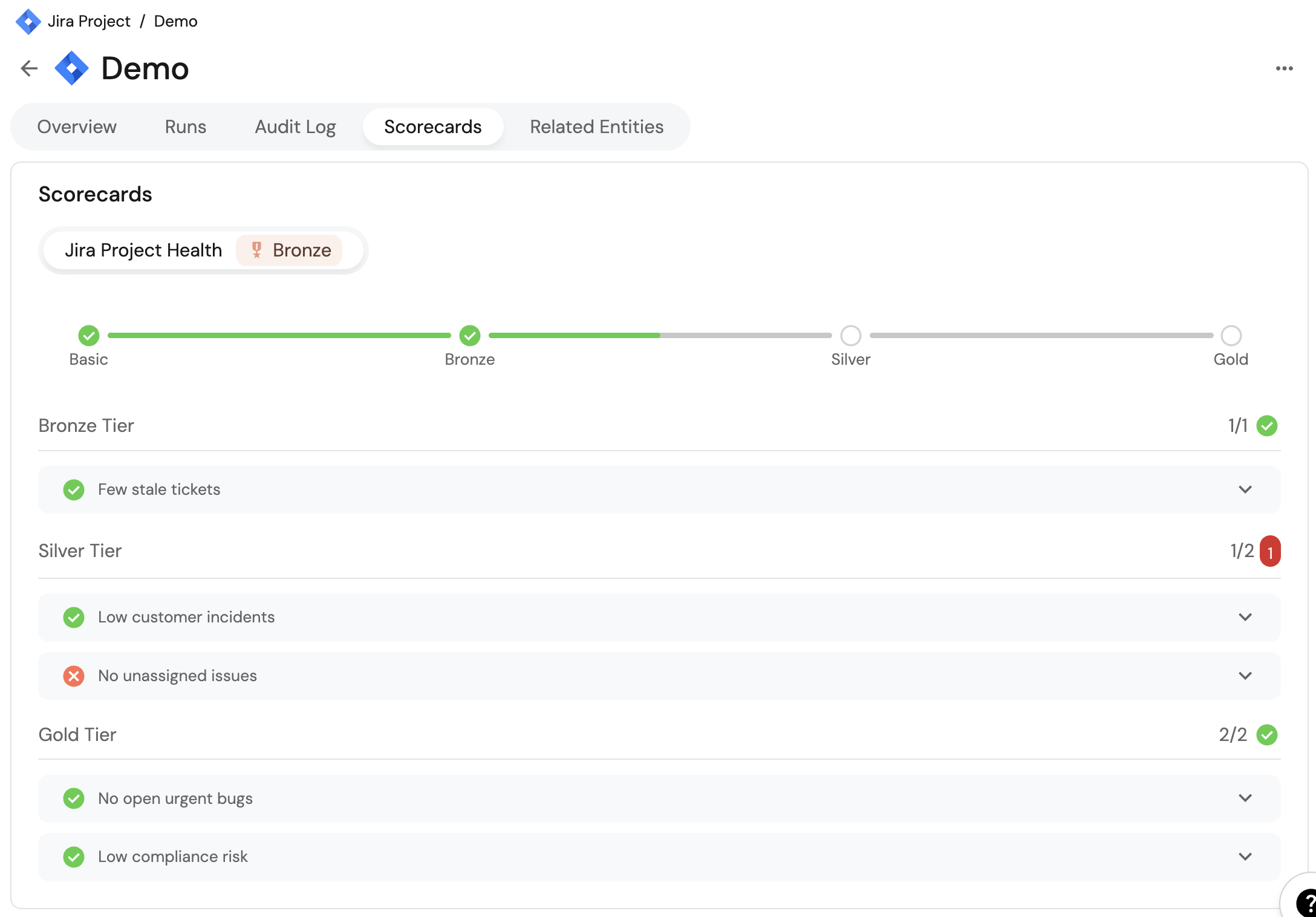Select the Gold level circle on progress
This screenshot has height=917, width=1316.
click(x=1231, y=335)
